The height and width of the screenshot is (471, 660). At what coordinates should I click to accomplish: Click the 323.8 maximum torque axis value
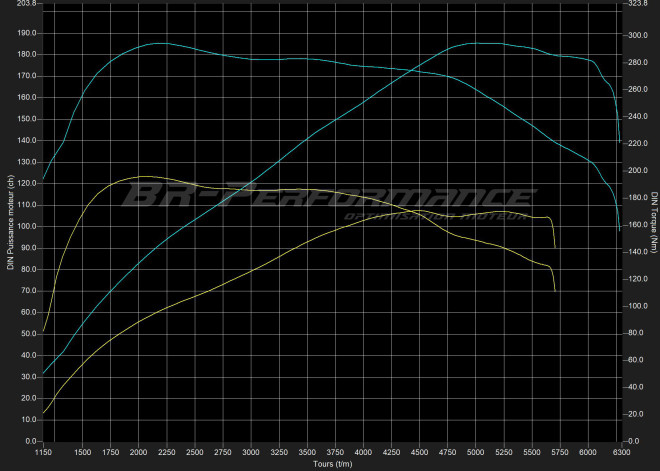637,4
